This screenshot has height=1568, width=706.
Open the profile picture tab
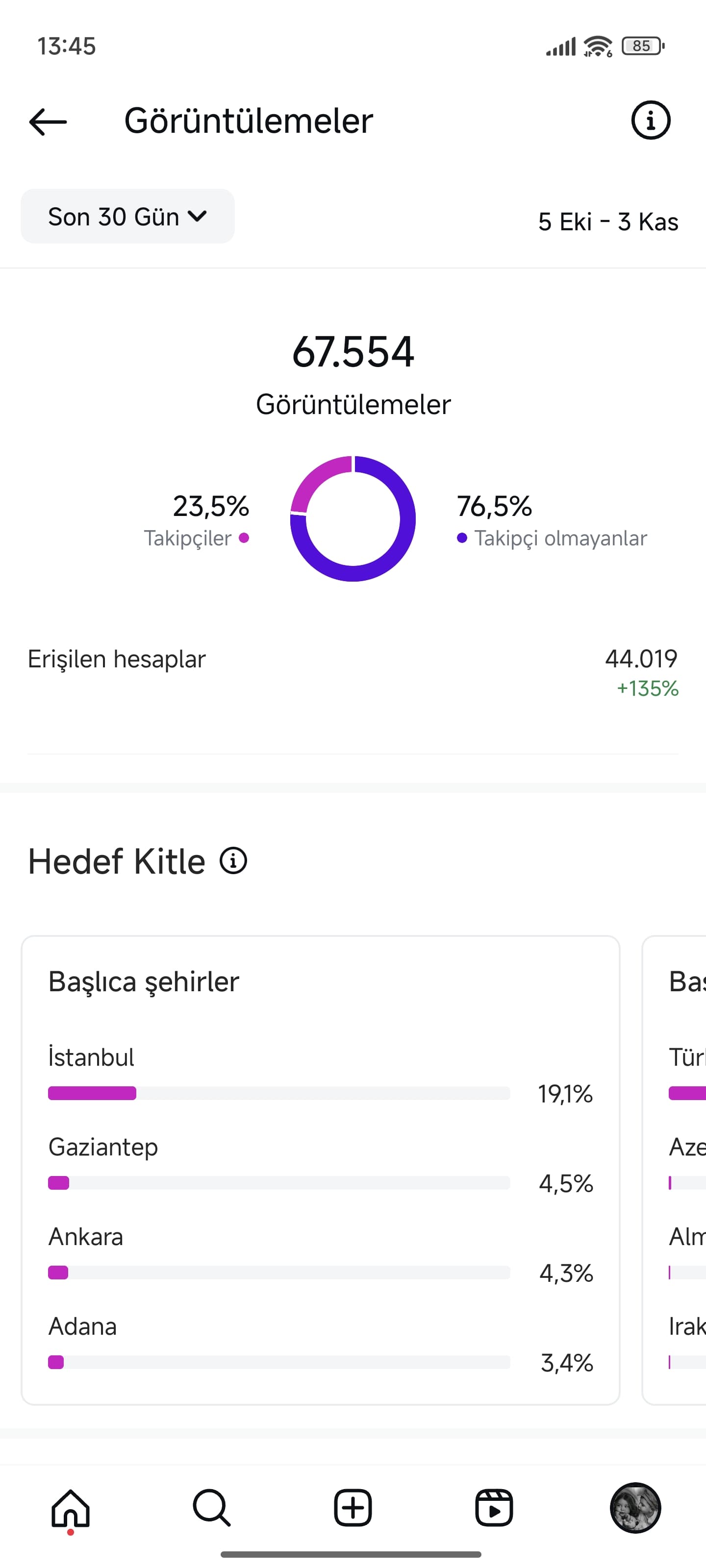(635, 1508)
